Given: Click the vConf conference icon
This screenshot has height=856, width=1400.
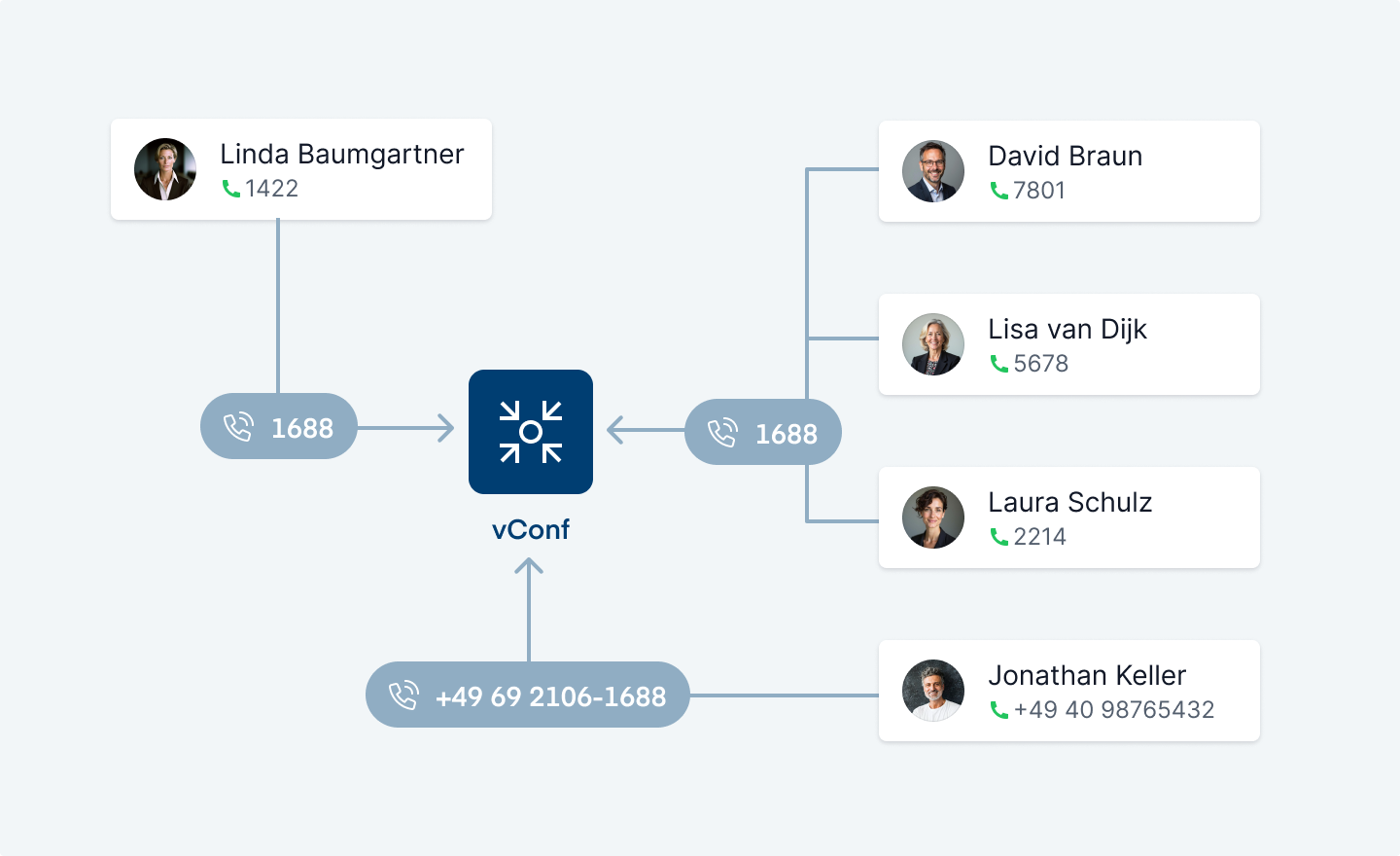Looking at the screenshot, I should point(531,432).
